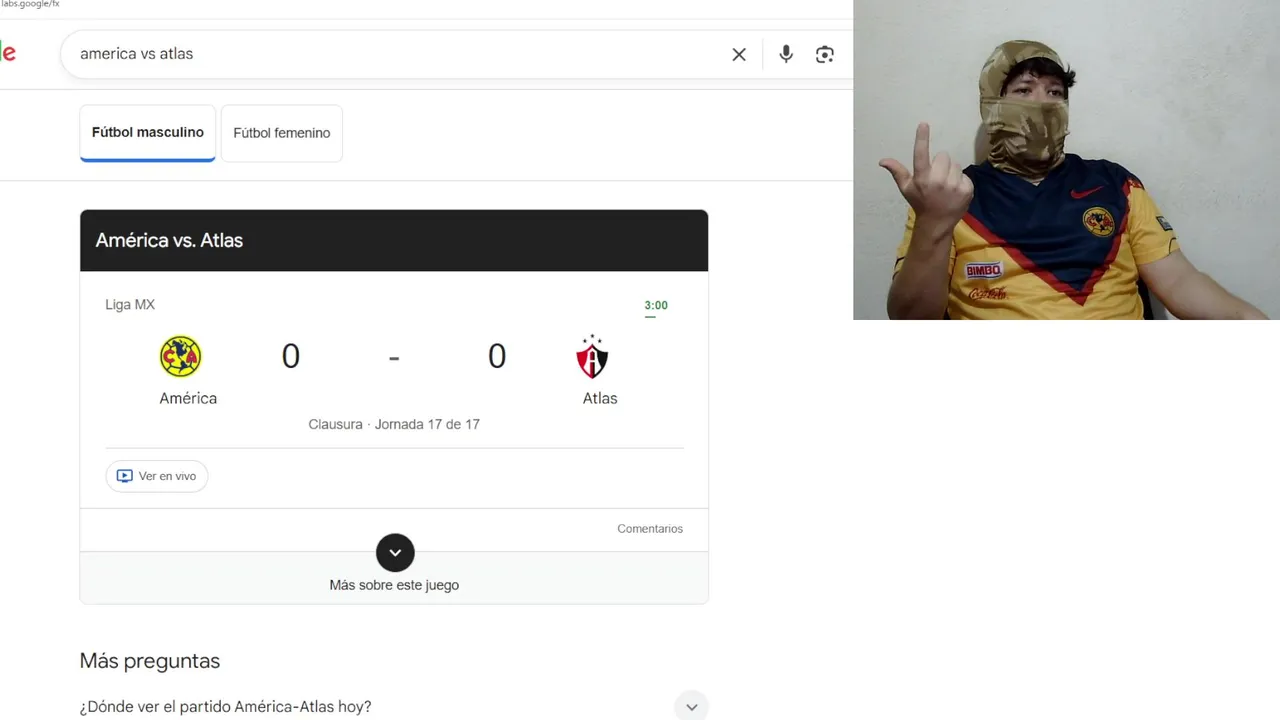The width and height of the screenshot is (1280, 720).
Task: Click the live video icon in Ver en vivo
Action: (125, 476)
